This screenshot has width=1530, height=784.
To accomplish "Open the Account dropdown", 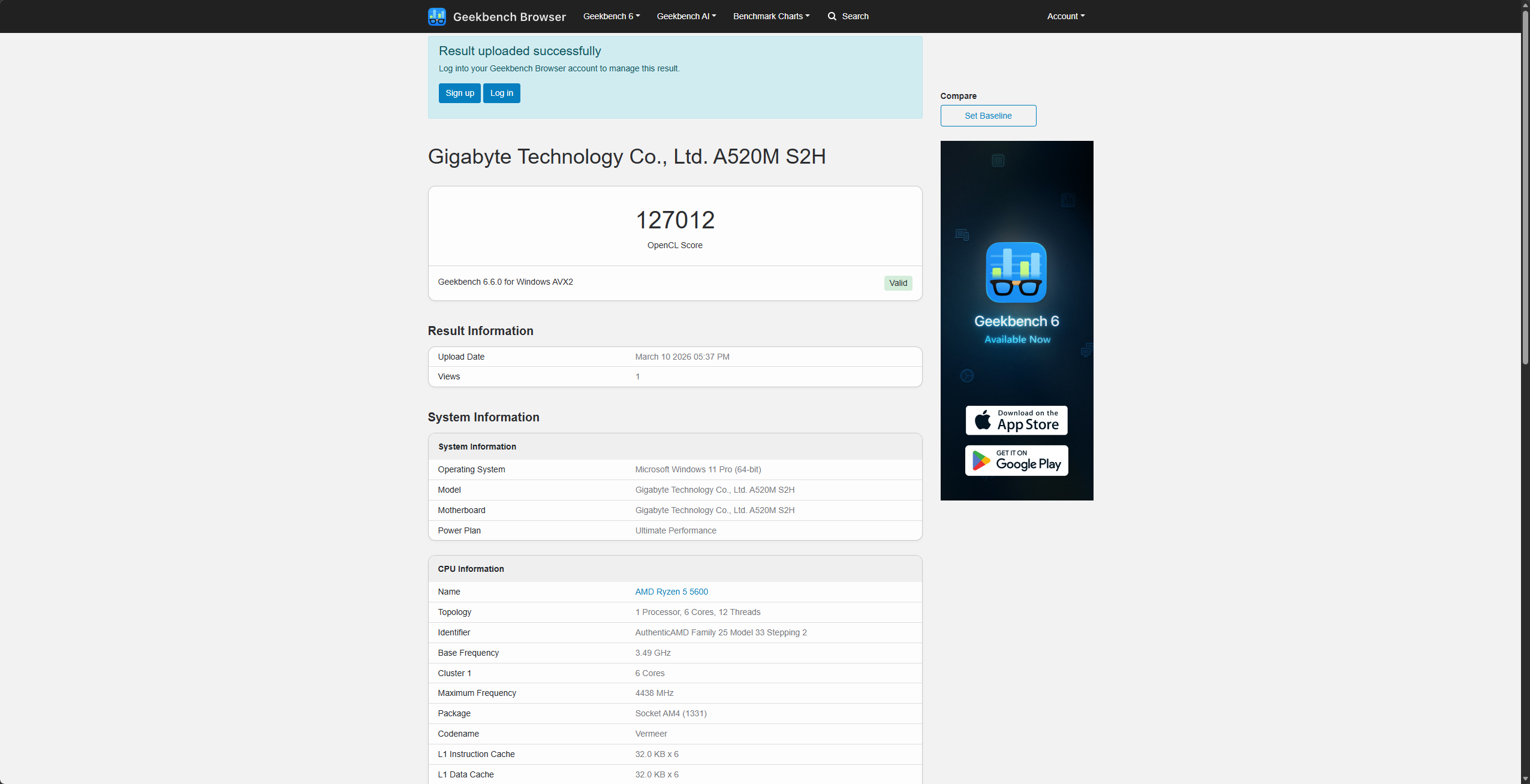I will [1065, 16].
